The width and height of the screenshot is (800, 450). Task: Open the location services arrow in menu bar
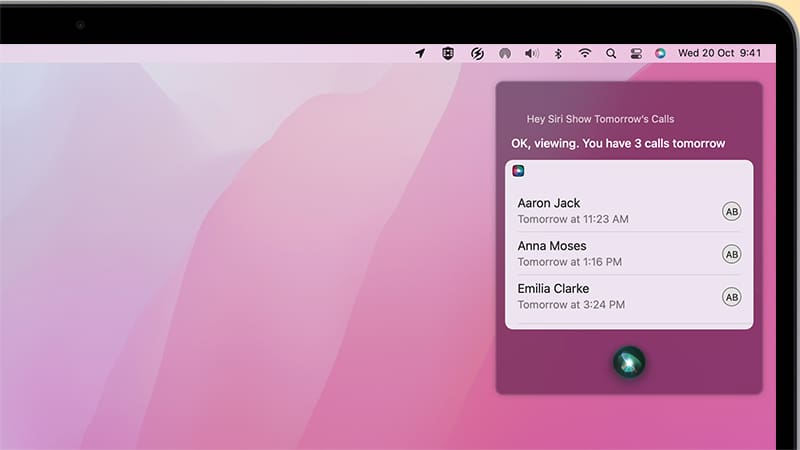(420, 53)
